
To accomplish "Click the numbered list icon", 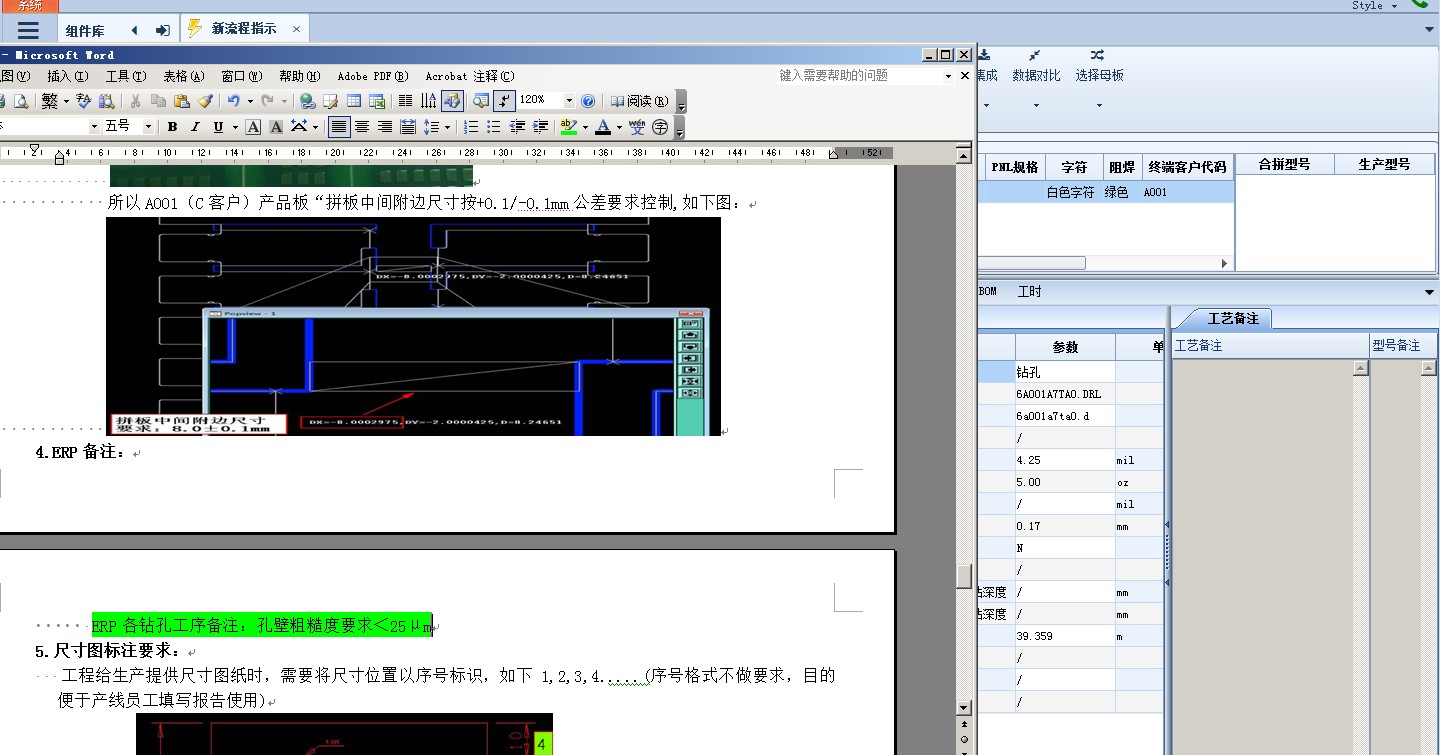I will click(471, 127).
